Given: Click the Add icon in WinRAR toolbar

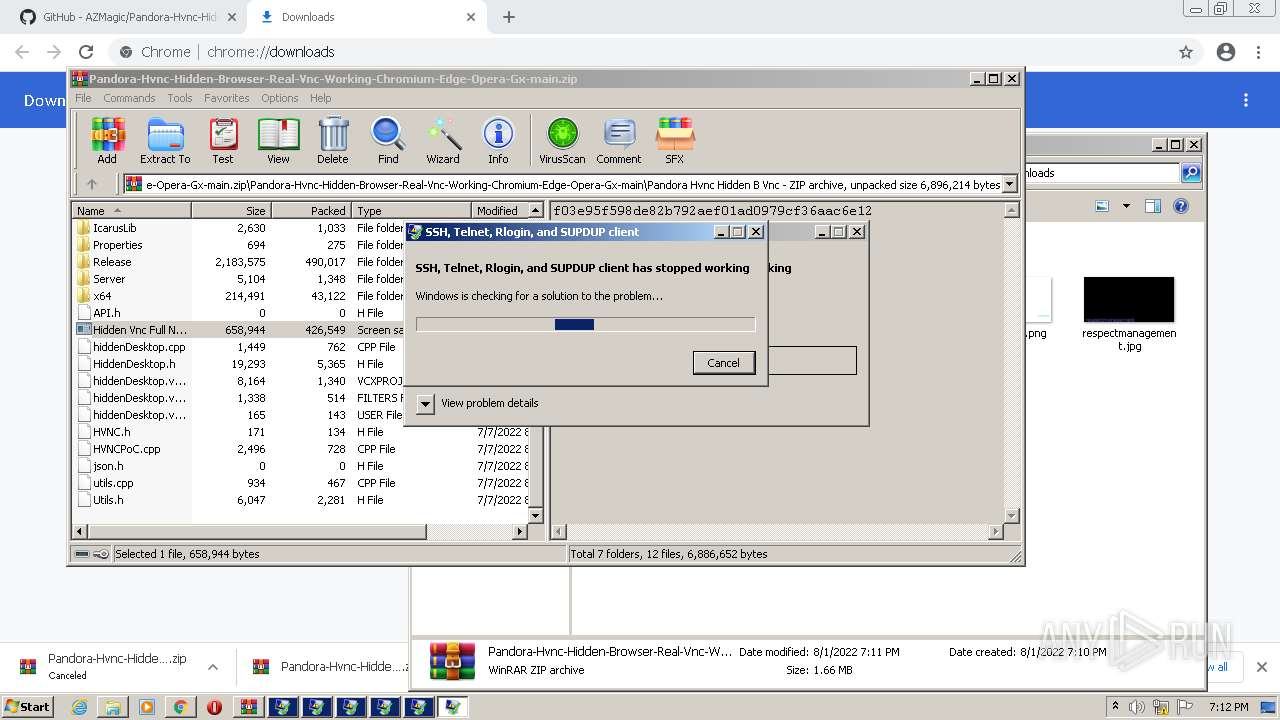Looking at the screenshot, I should point(107,140).
